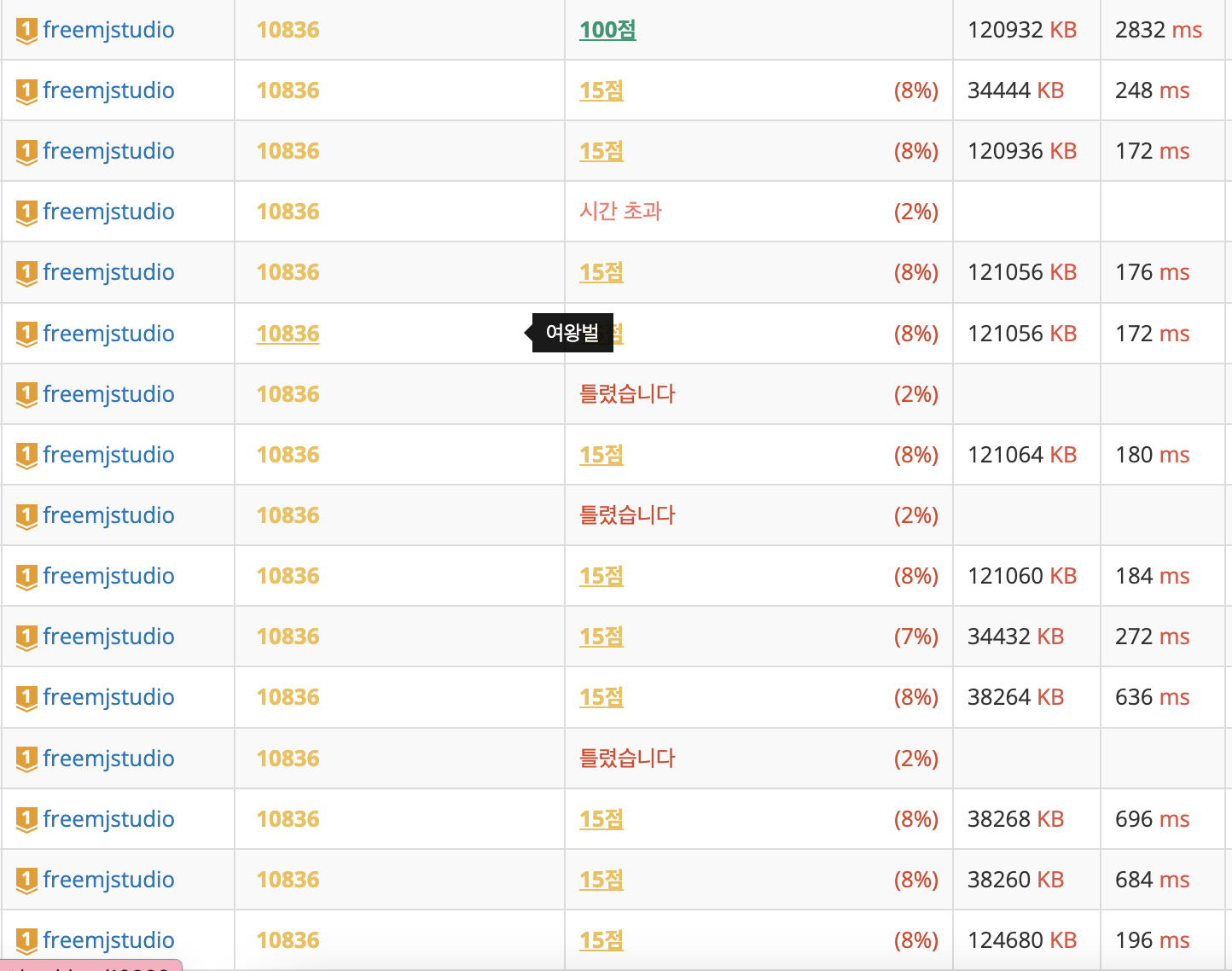Open freemjstudio profile in the 196 ms row

[x=108, y=940]
